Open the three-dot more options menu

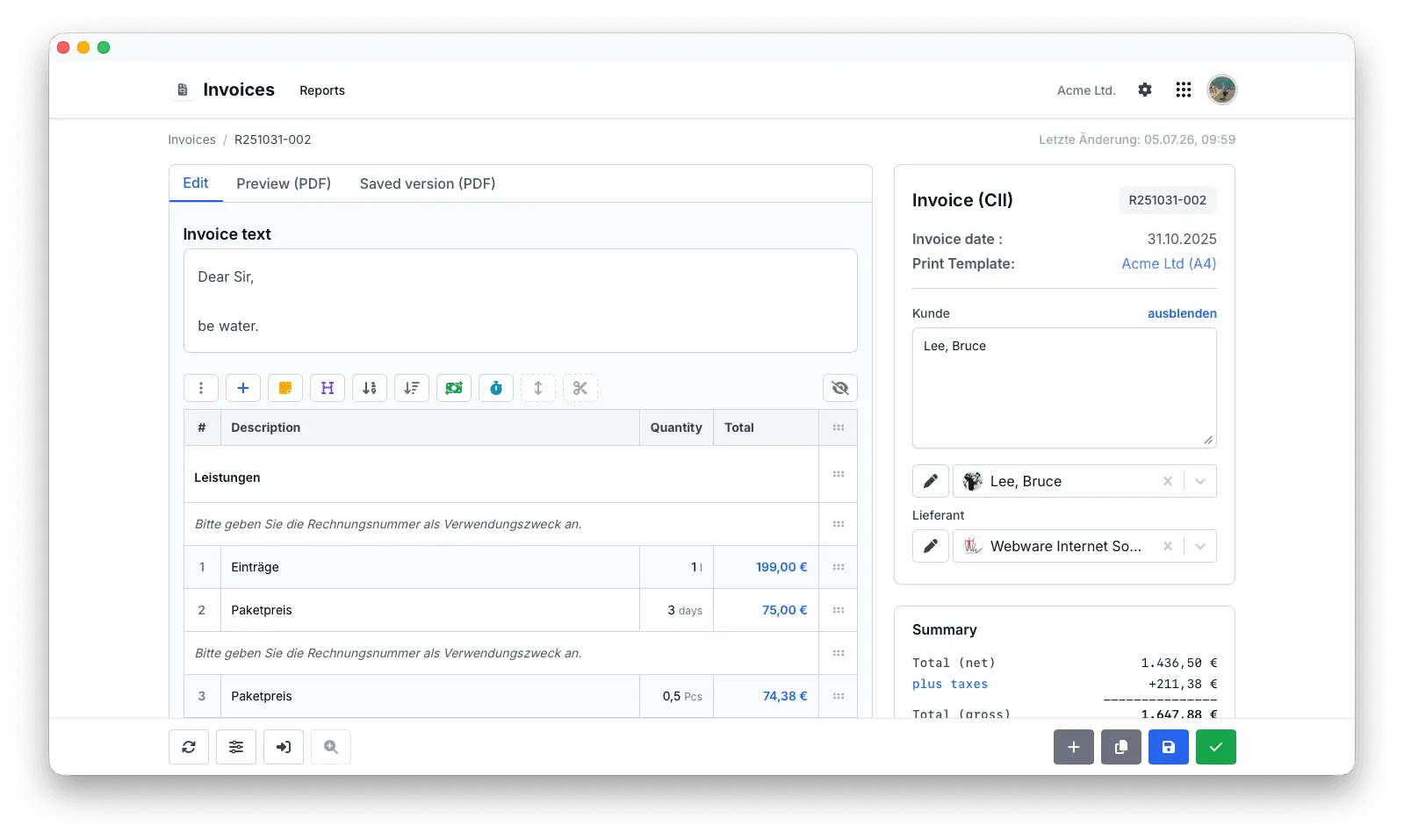(x=201, y=388)
